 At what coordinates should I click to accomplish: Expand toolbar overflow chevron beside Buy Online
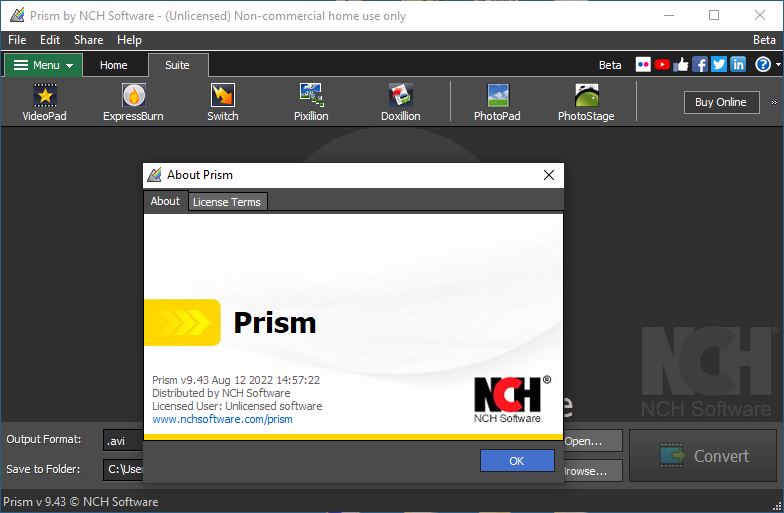tap(774, 102)
